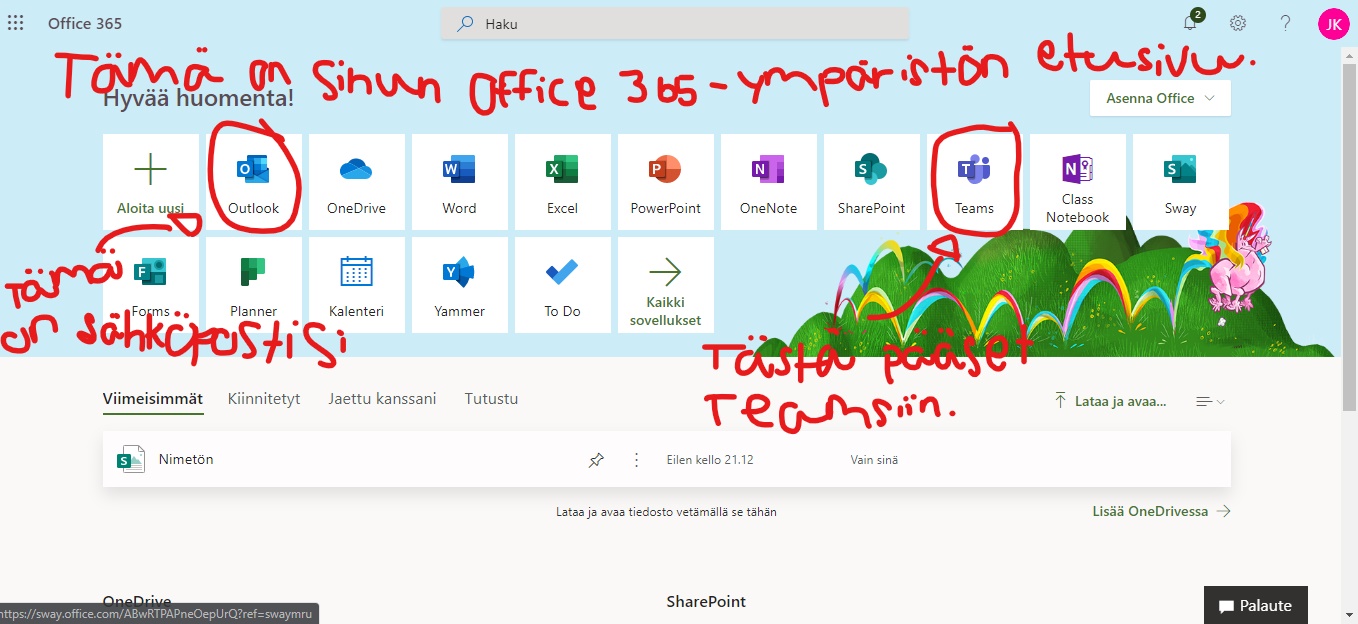Expand the Asenna Office dropdown
Image resolution: width=1358 pixels, height=624 pixels.
click(x=1160, y=98)
